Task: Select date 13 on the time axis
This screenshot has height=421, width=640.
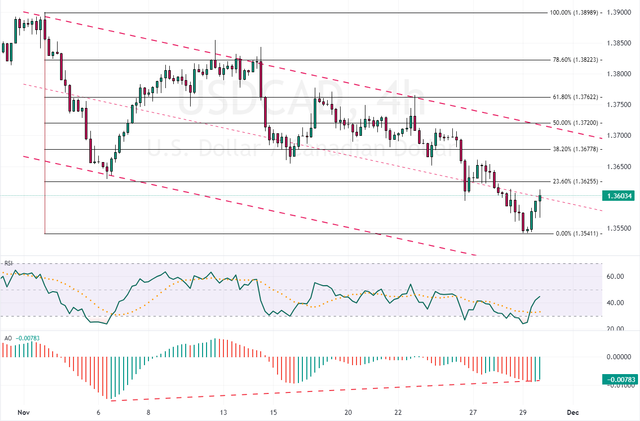Action: 225,412
